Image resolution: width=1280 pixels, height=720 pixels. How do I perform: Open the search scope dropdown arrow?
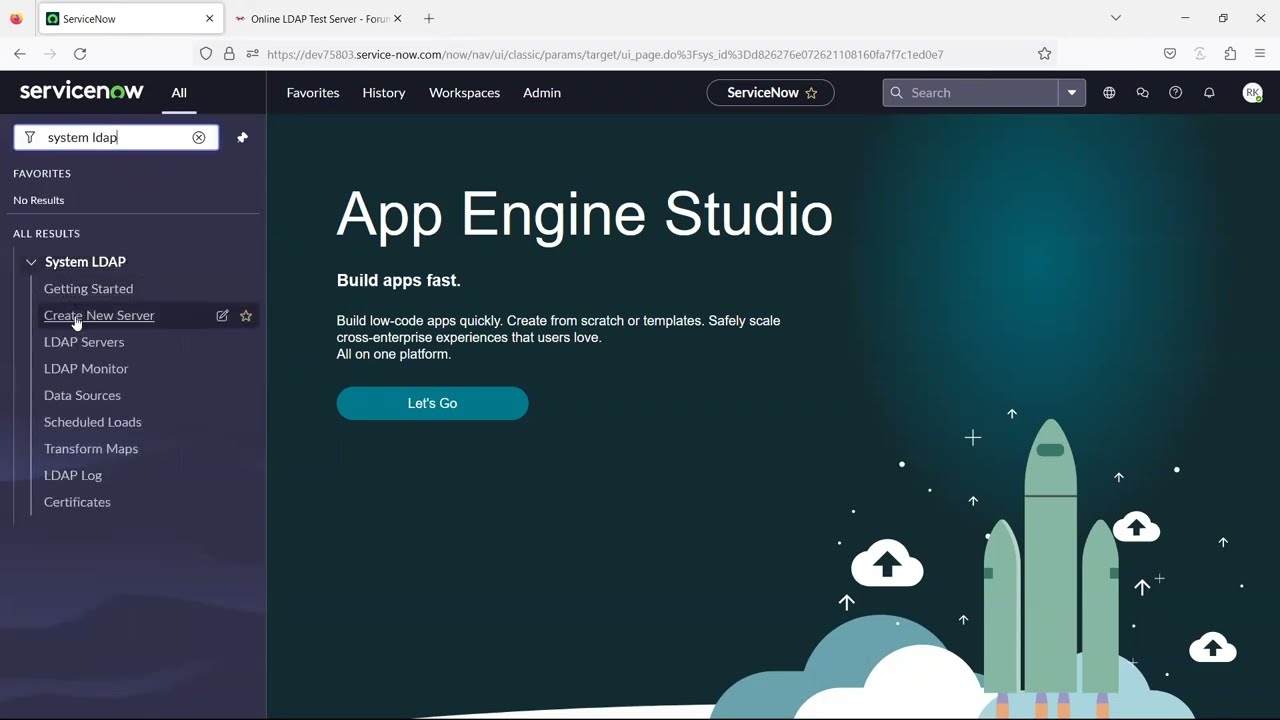coord(1072,93)
